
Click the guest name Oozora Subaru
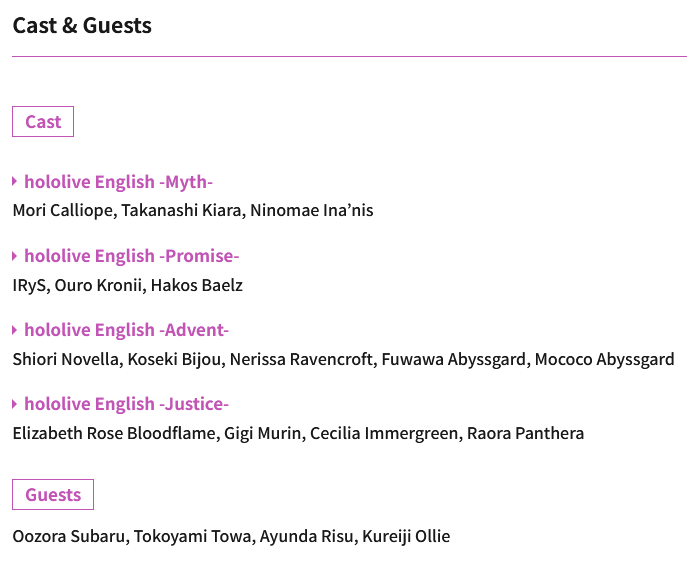click(x=69, y=536)
